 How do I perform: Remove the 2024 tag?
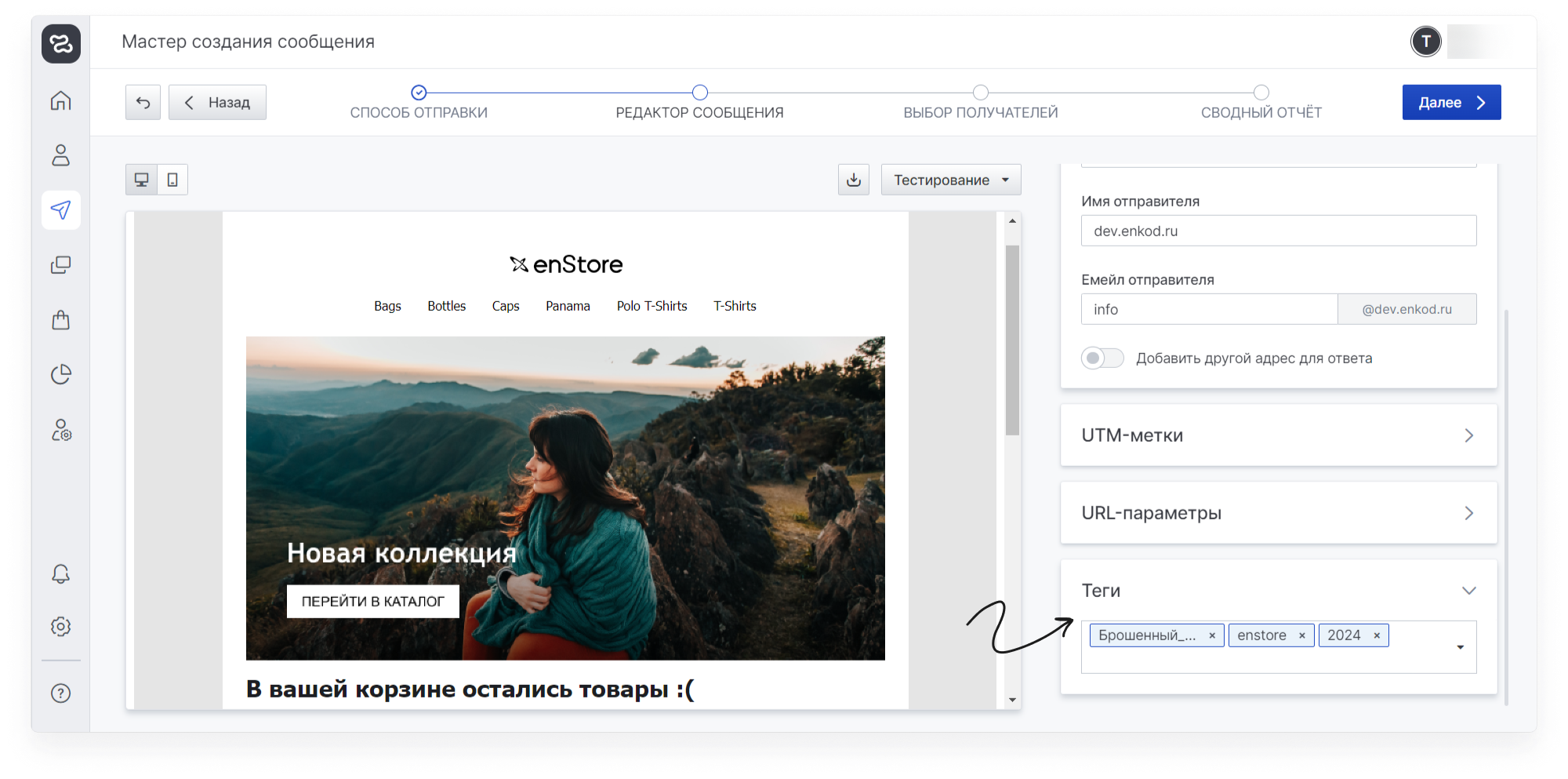(x=1377, y=635)
